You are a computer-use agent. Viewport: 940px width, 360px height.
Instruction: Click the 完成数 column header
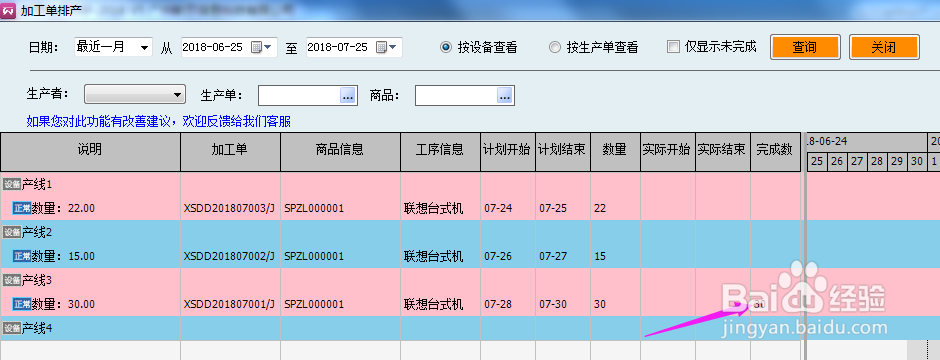coord(775,152)
